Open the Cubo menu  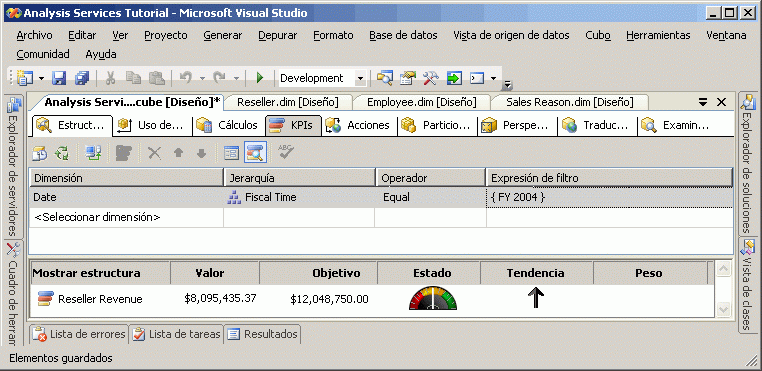(x=598, y=35)
